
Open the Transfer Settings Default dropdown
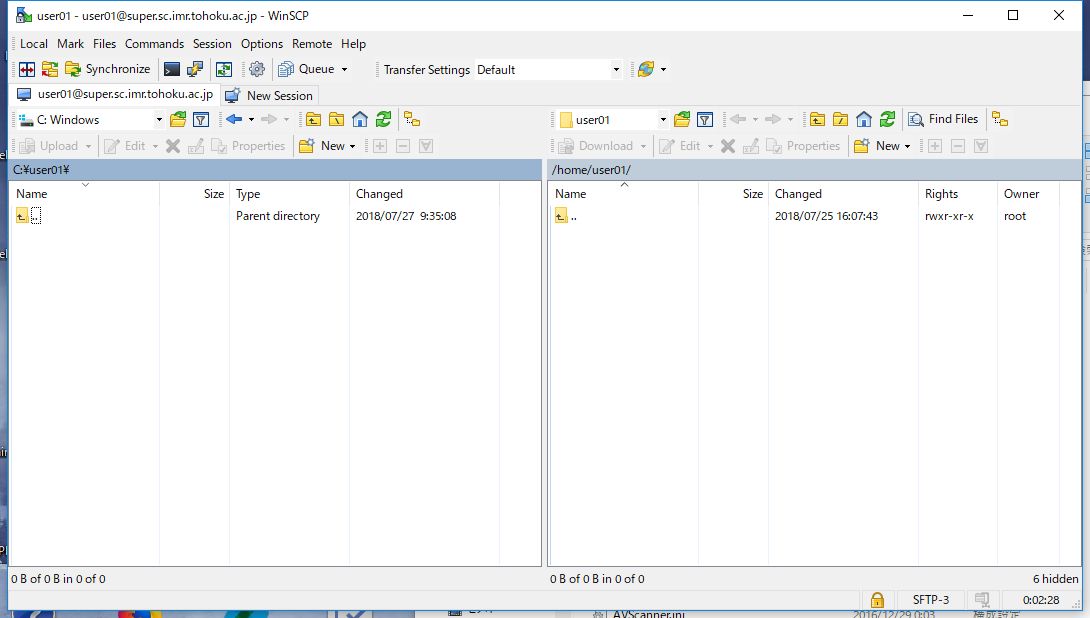tap(617, 69)
